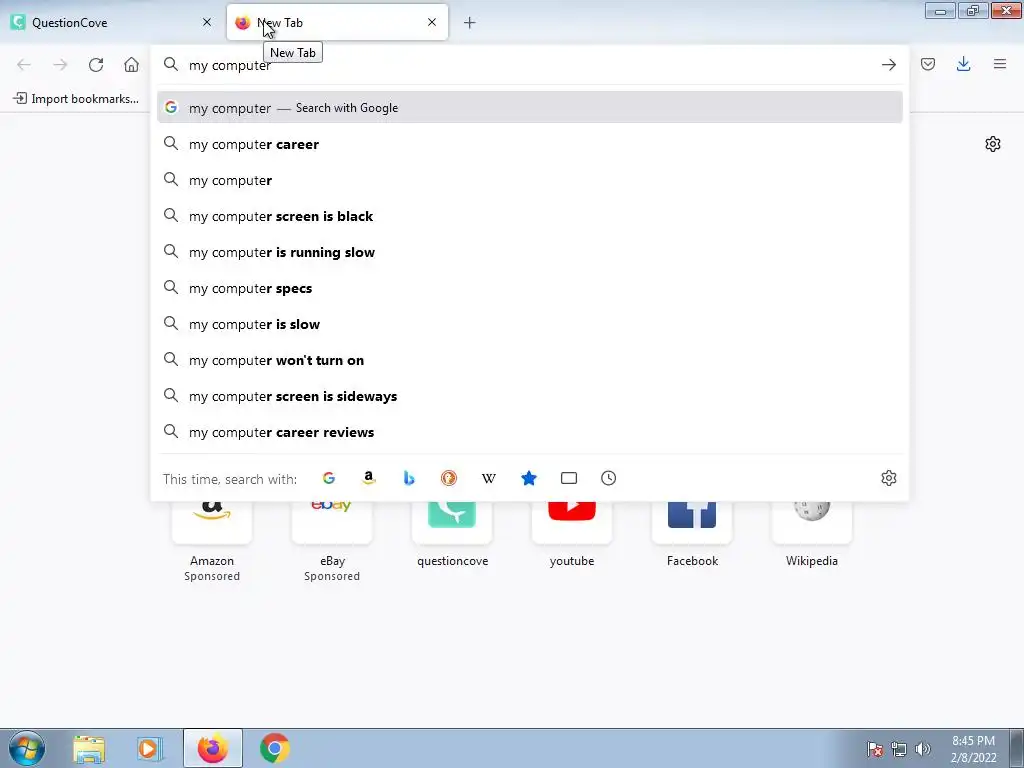This screenshot has height=768, width=1024.
Task: Select 'my computer specs' suggestion
Action: tap(530, 287)
